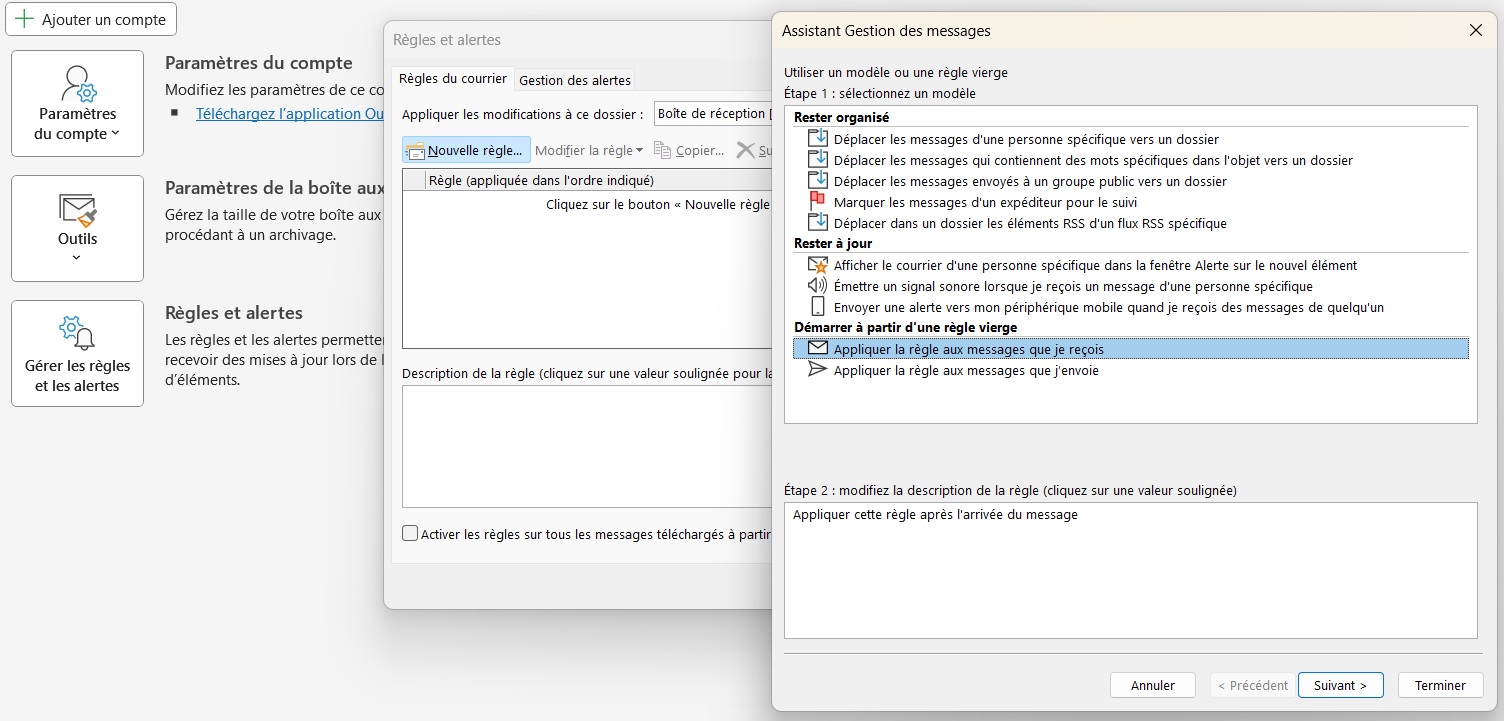Click the mobile device icon for mobile alert rule
The width and height of the screenshot is (1504, 721).
(815, 307)
